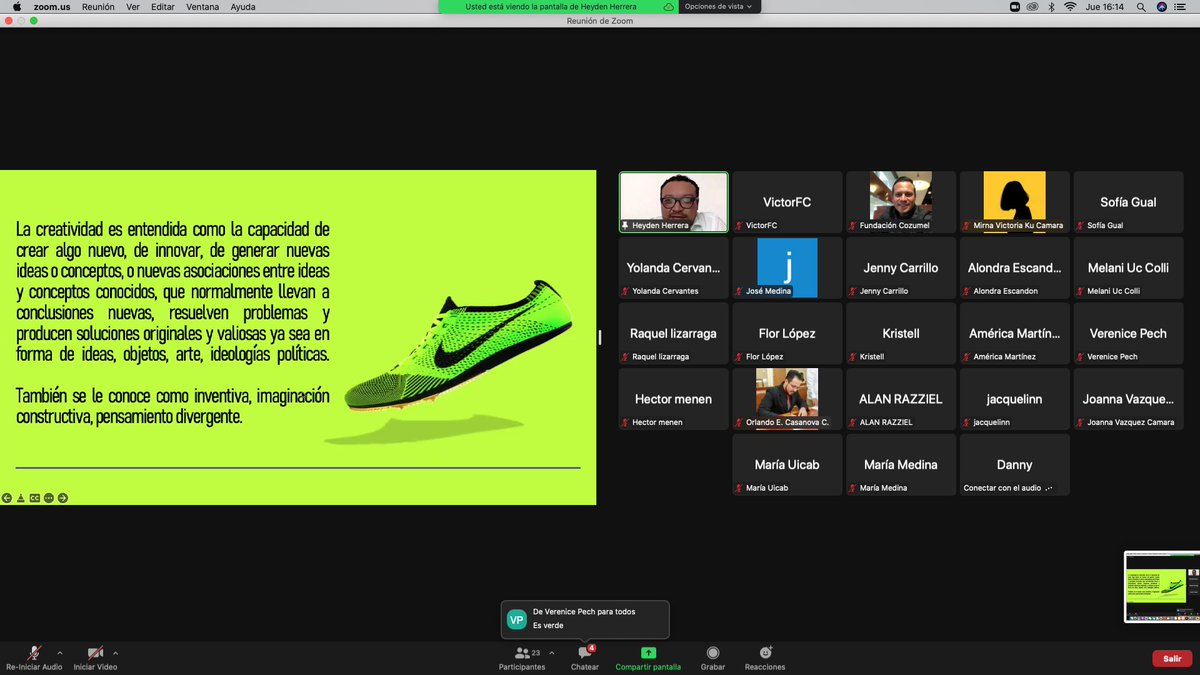Image resolution: width=1200 pixels, height=675 pixels.
Task: Open chat notification from Verenice Pech
Action: click(x=585, y=619)
